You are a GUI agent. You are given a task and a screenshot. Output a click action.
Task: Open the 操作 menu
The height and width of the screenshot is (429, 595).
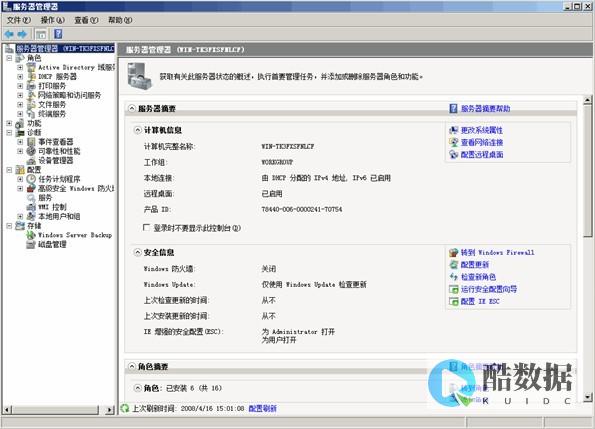52,20
